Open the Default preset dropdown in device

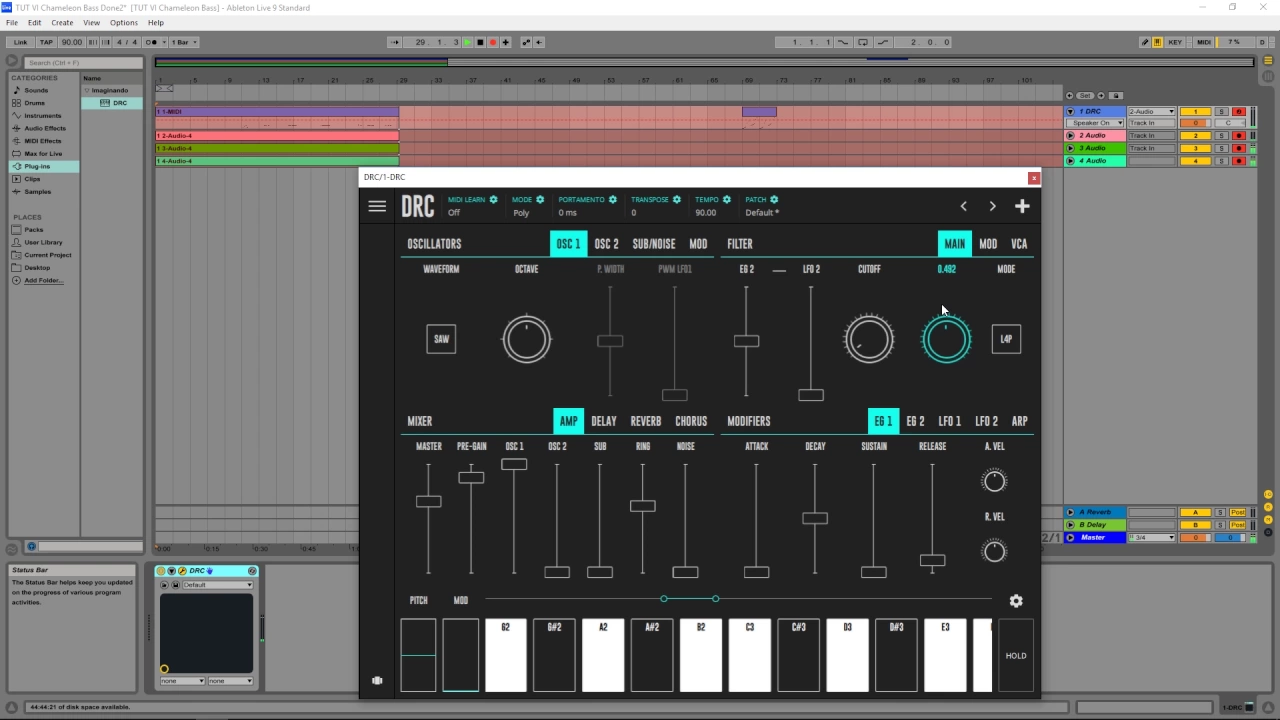(x=217, y=585)
